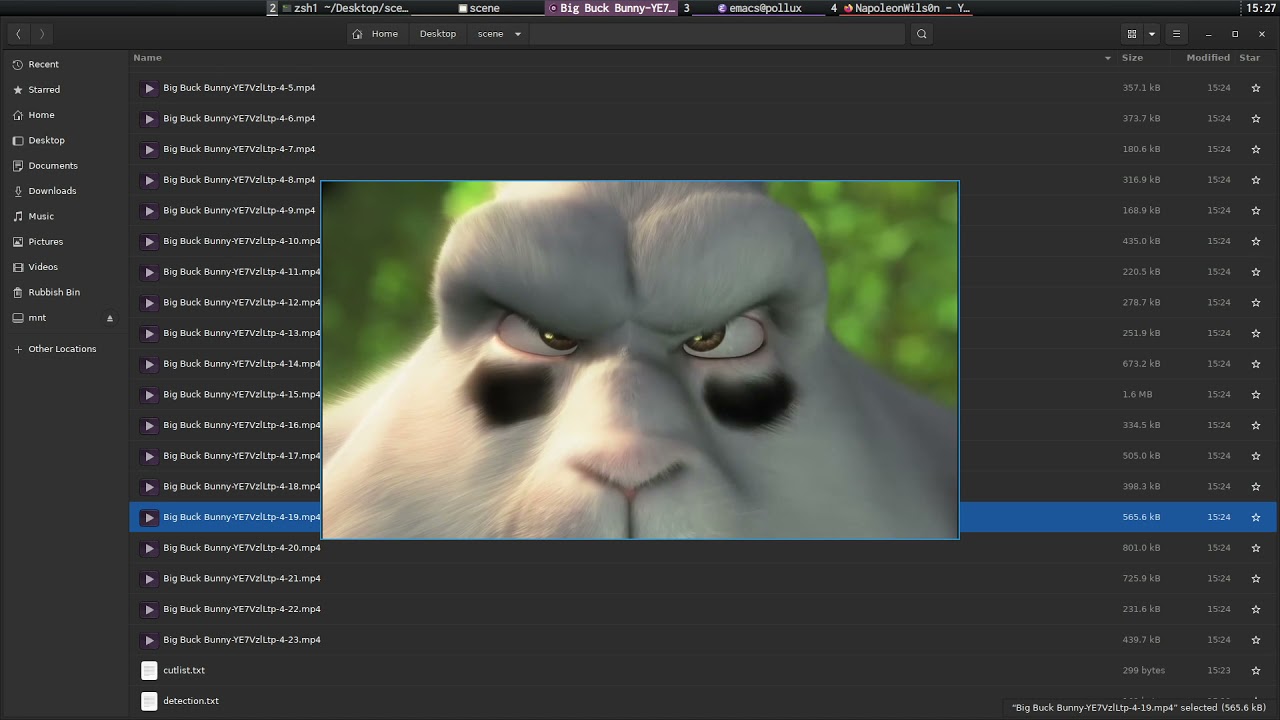This screenshot has width=1280, height=720.
Task: Click workspace number 3 in the top bar
Action: point(687,8)
